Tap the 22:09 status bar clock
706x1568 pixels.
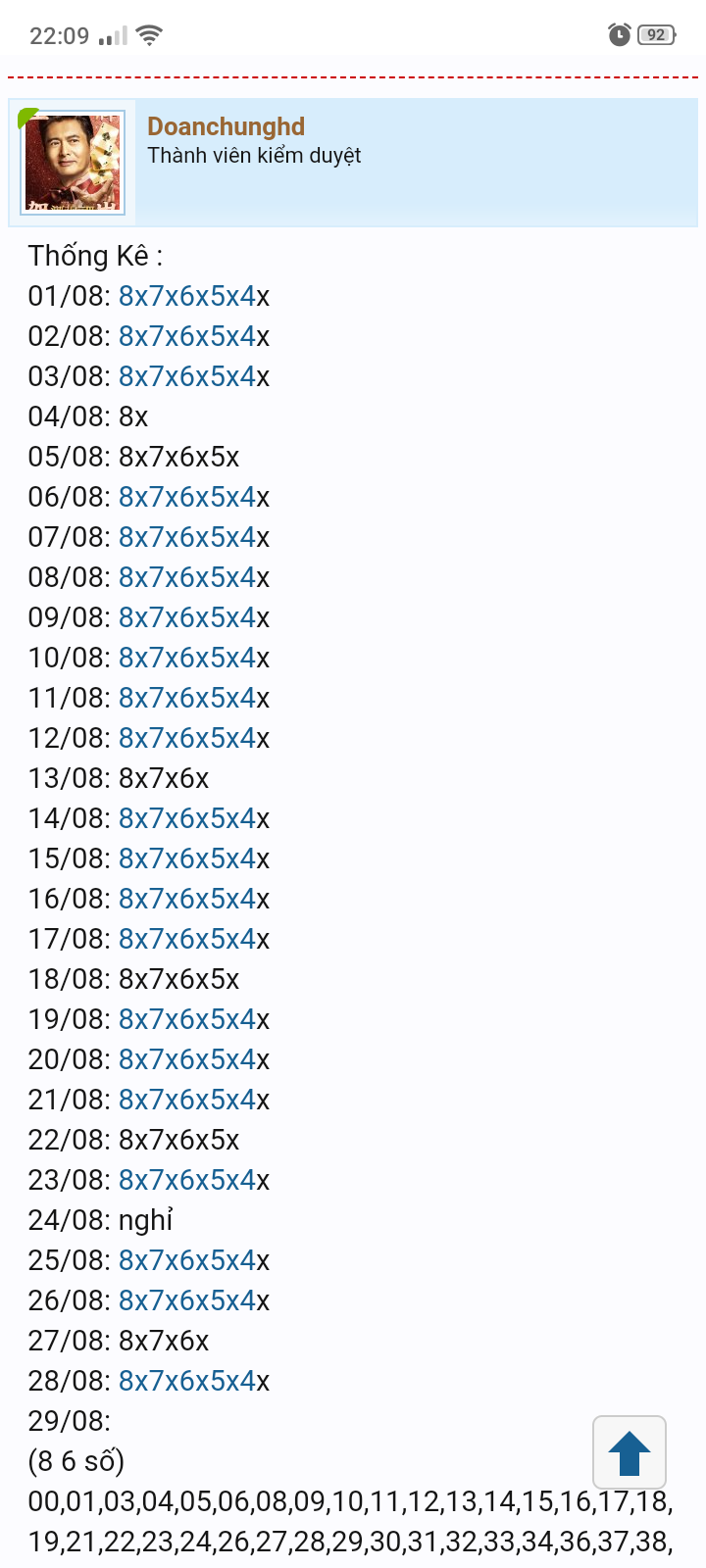click(x=59, y=36)
